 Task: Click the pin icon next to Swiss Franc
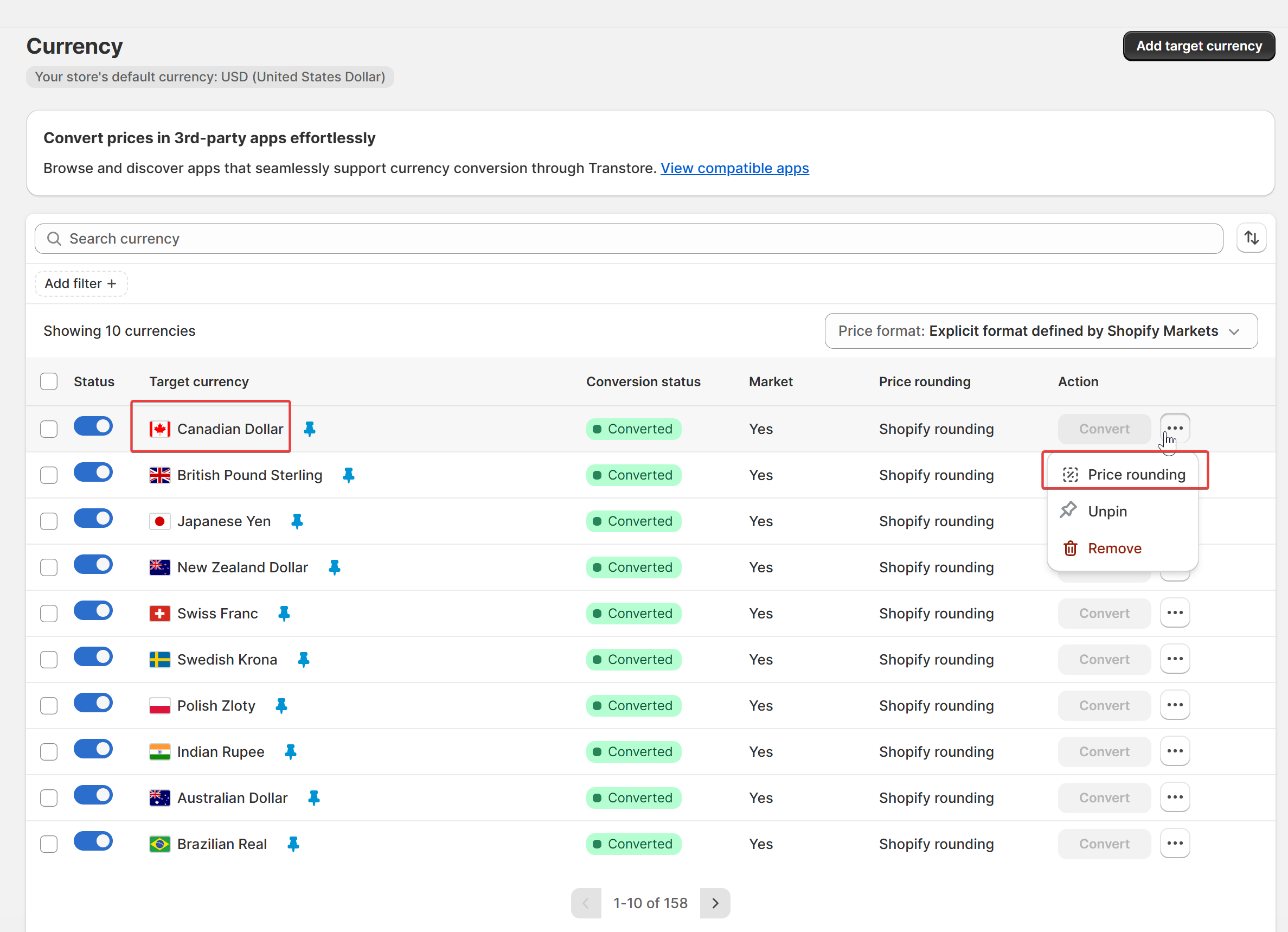tap(284, 613)
